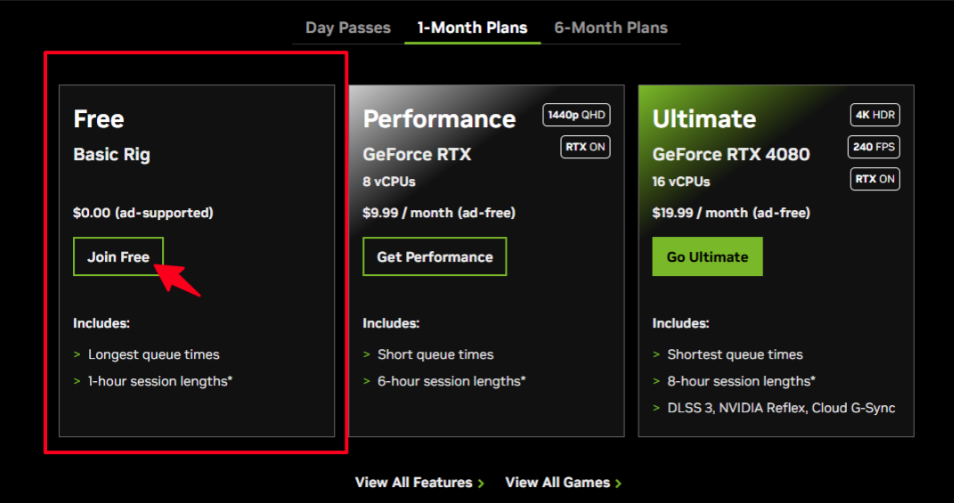954x503 pixels.
Task: Click the Includes heading in Free card
Action: coord(101,324)
